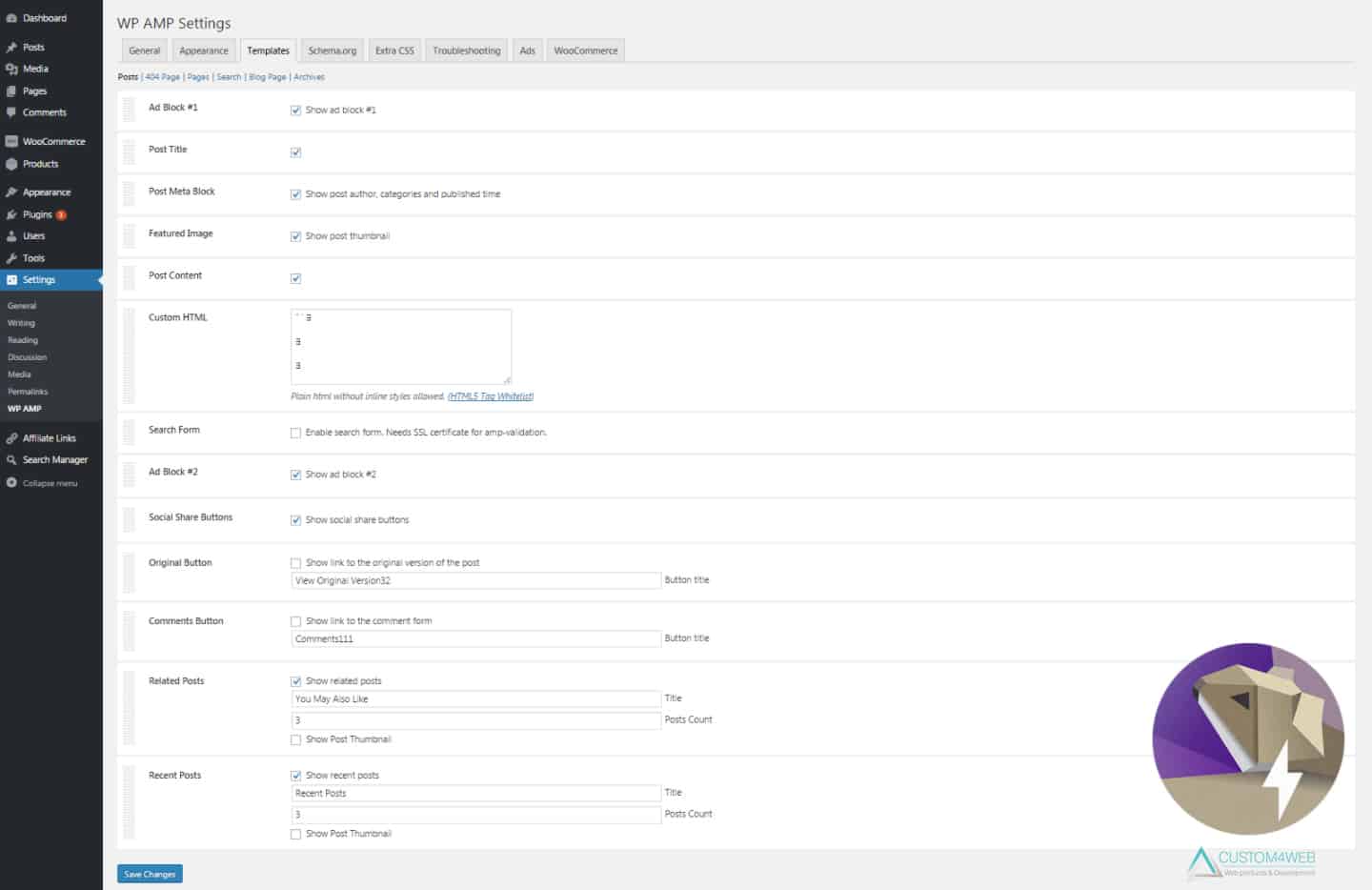This screenshot has width=1372, height=890.
Task: Uncheck Show ad block #1
Action: pos(295,111)
